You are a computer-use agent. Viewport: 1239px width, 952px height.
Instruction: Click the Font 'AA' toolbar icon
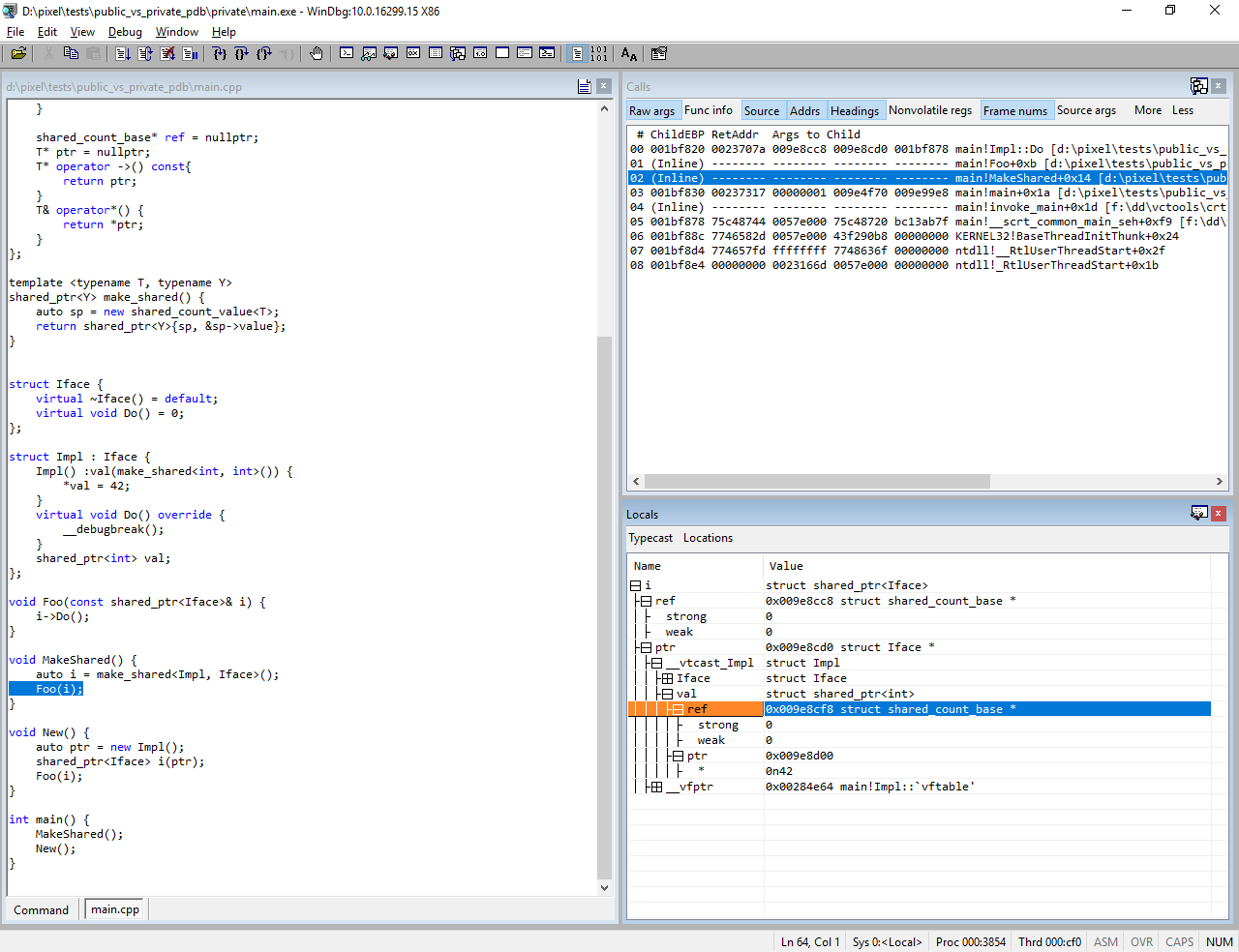(629, 54)
